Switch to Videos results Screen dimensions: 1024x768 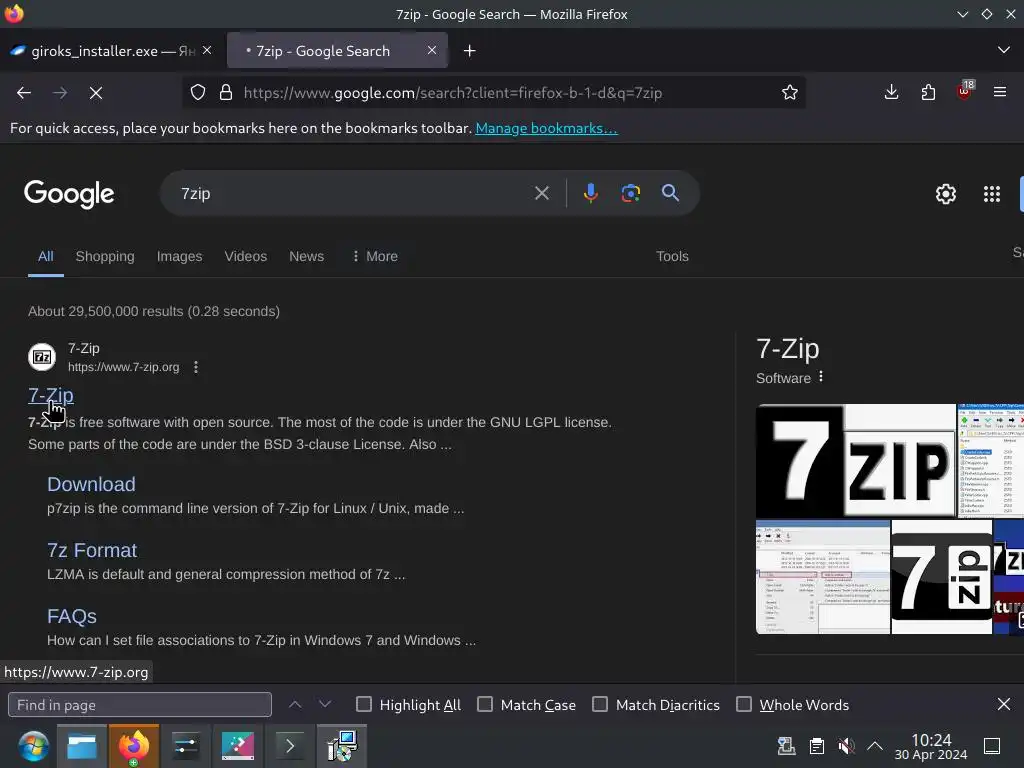pos(246,256)
